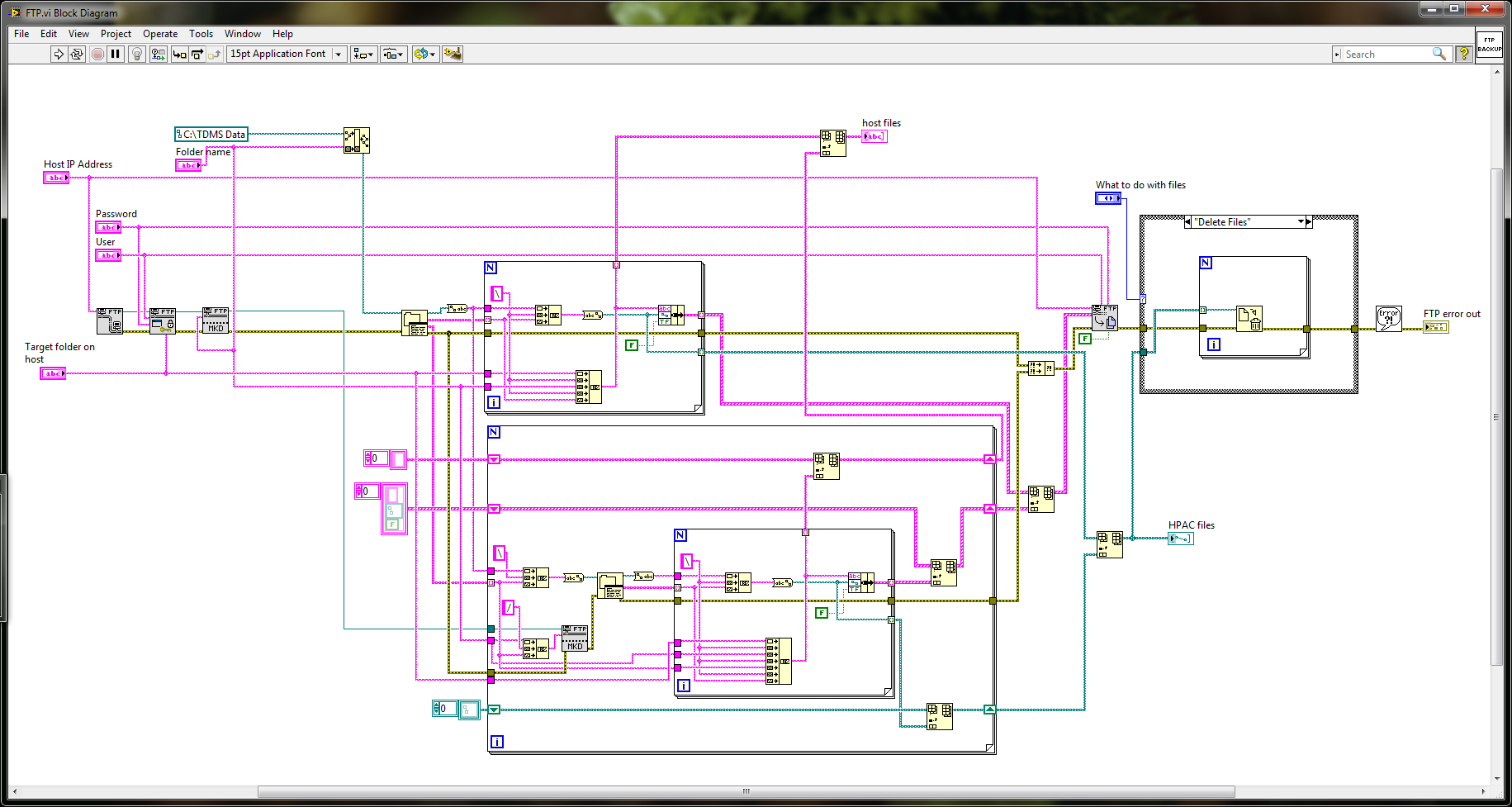Toggle False constant in innermost For Loop
1512x807 pixels.
(x=822, y=613)
